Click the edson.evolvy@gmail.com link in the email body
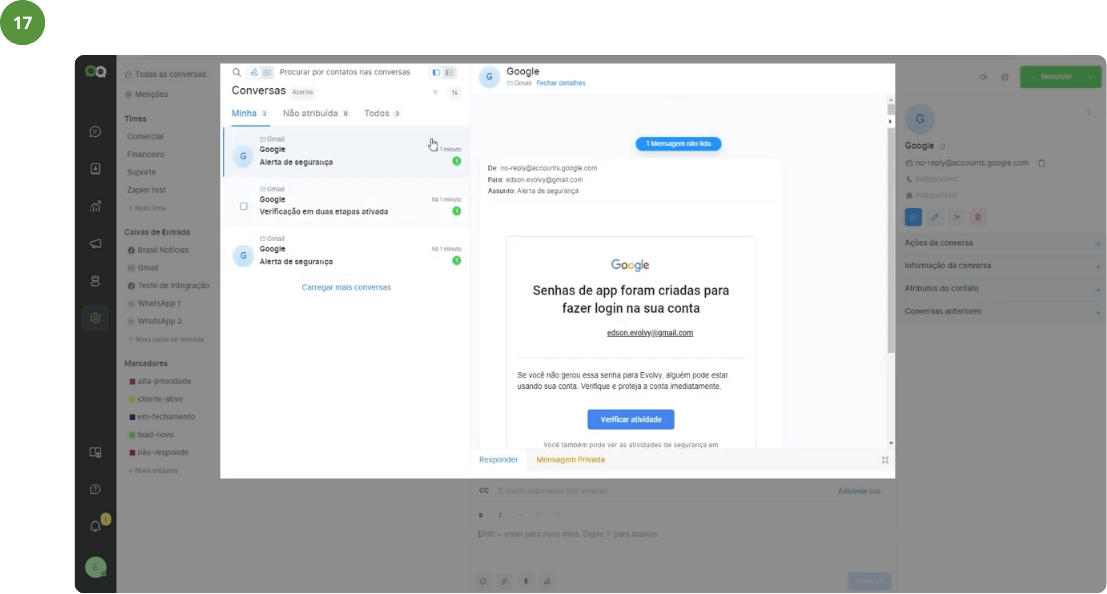Screen dimensions: 1107x594 point(650,333)
